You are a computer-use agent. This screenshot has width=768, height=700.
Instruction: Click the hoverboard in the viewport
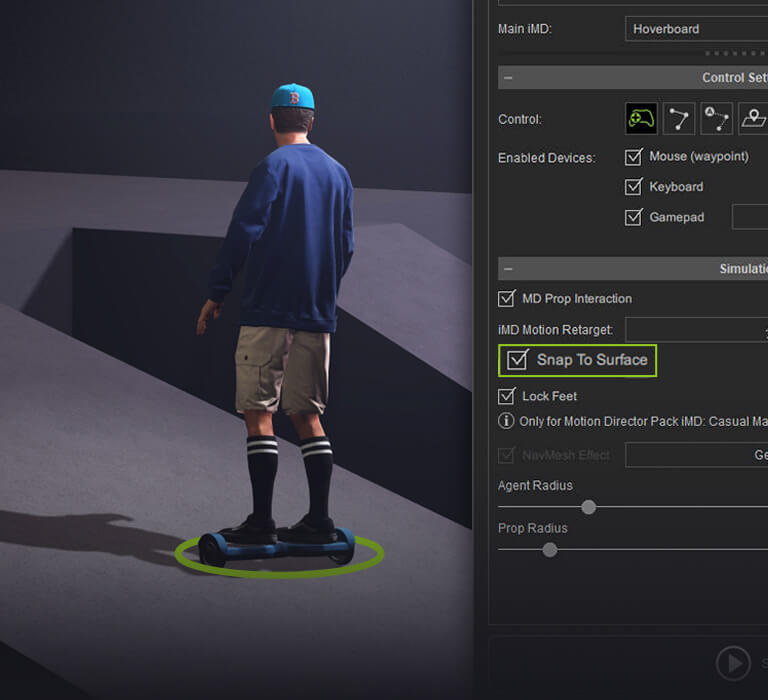[277, 546]
